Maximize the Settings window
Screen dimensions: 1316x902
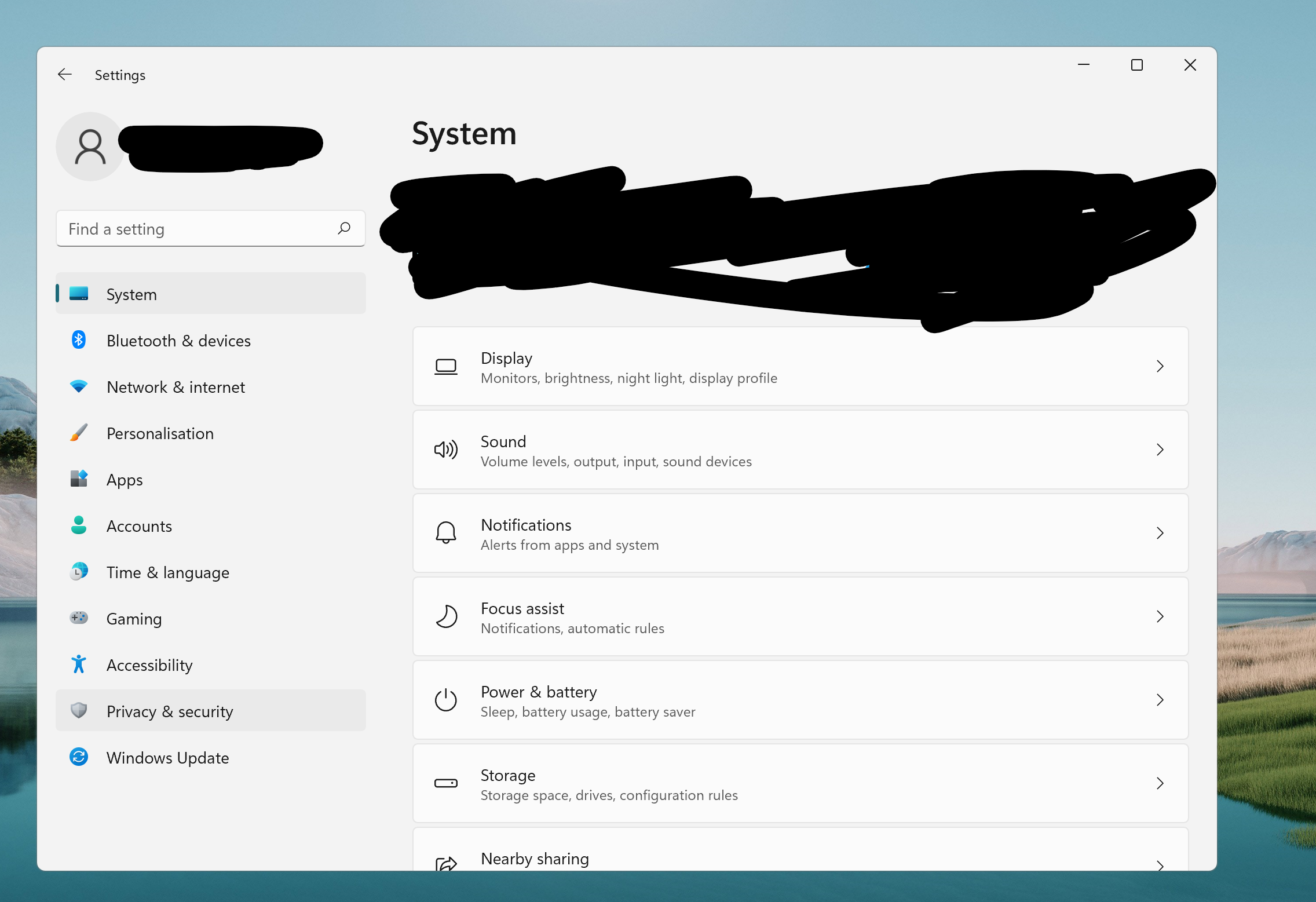(1137, 65)
